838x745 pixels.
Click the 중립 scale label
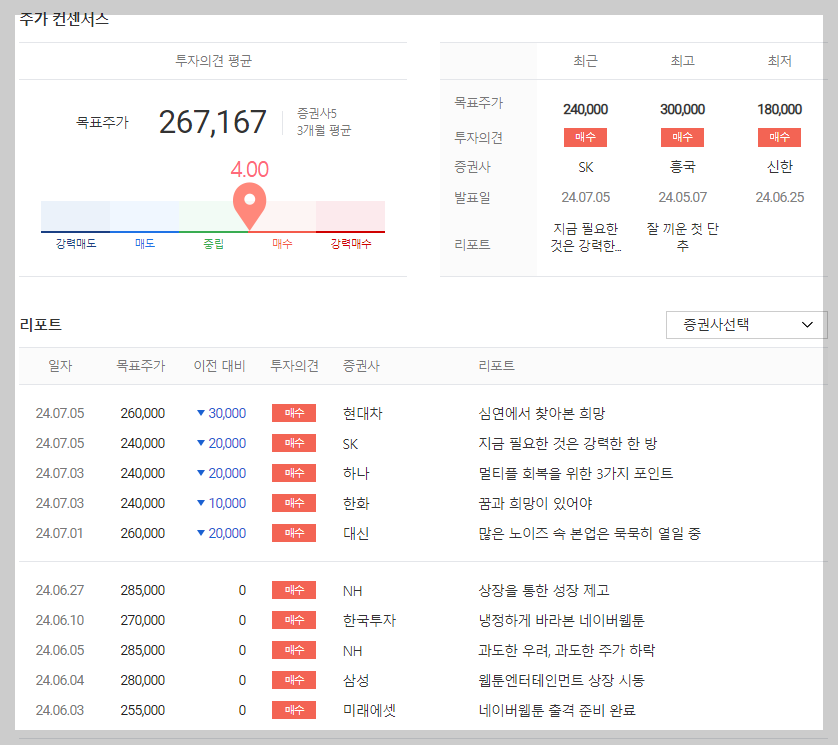point(213,244)
